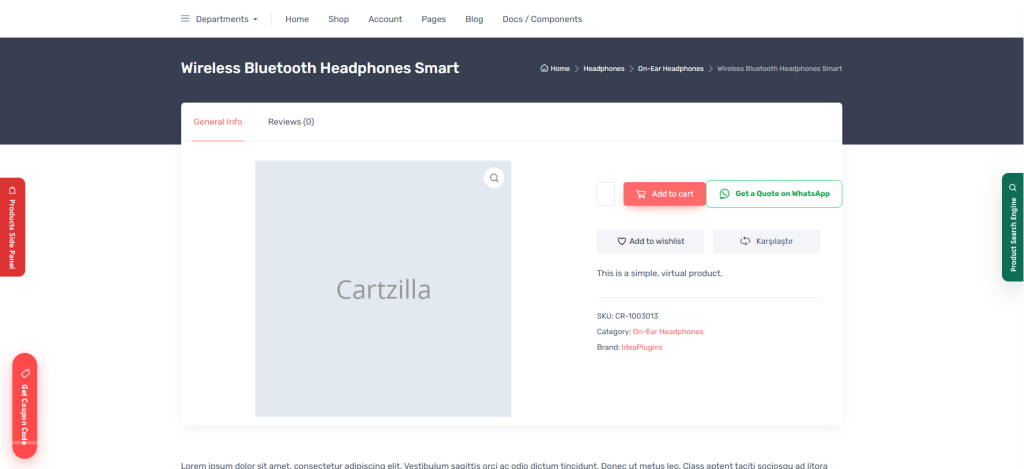Open the Docs / Components menu item
Screen dimensions: 1024x469
click(x=542, y=19)
